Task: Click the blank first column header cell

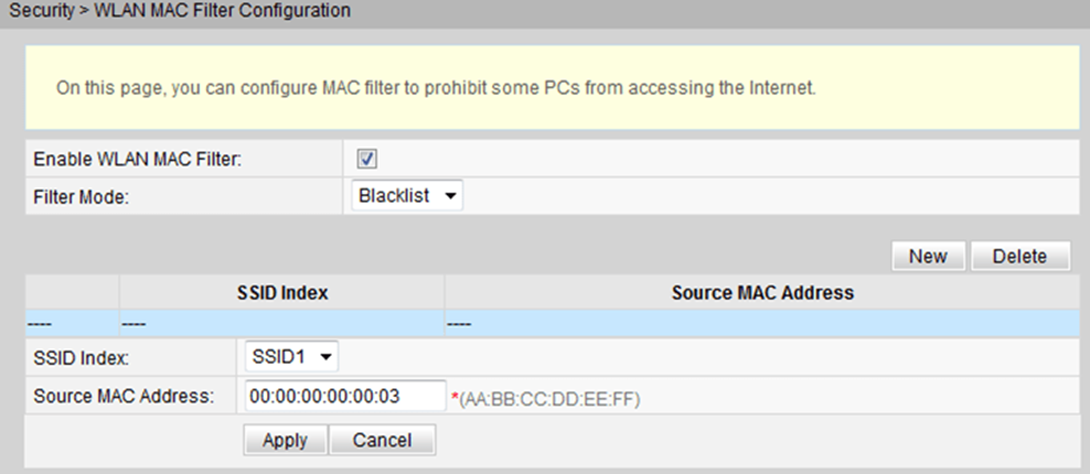Action: [x=72, y=293]
